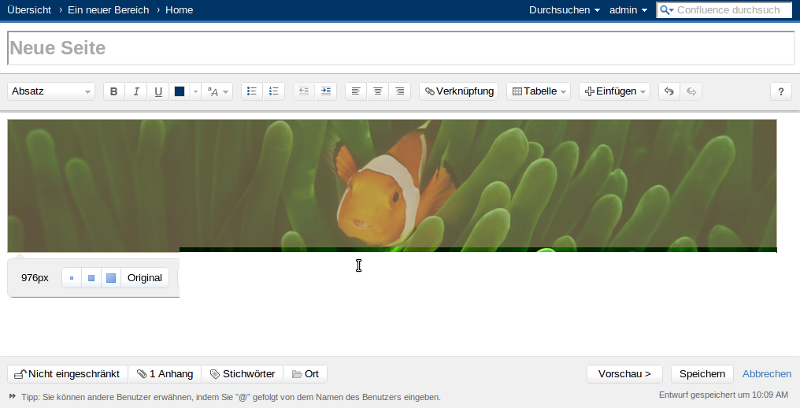Click the Abbrechen link
Image resolution: width=800 pixels, height=408 pixels.
pyautogui.click(x=766, y=374)
